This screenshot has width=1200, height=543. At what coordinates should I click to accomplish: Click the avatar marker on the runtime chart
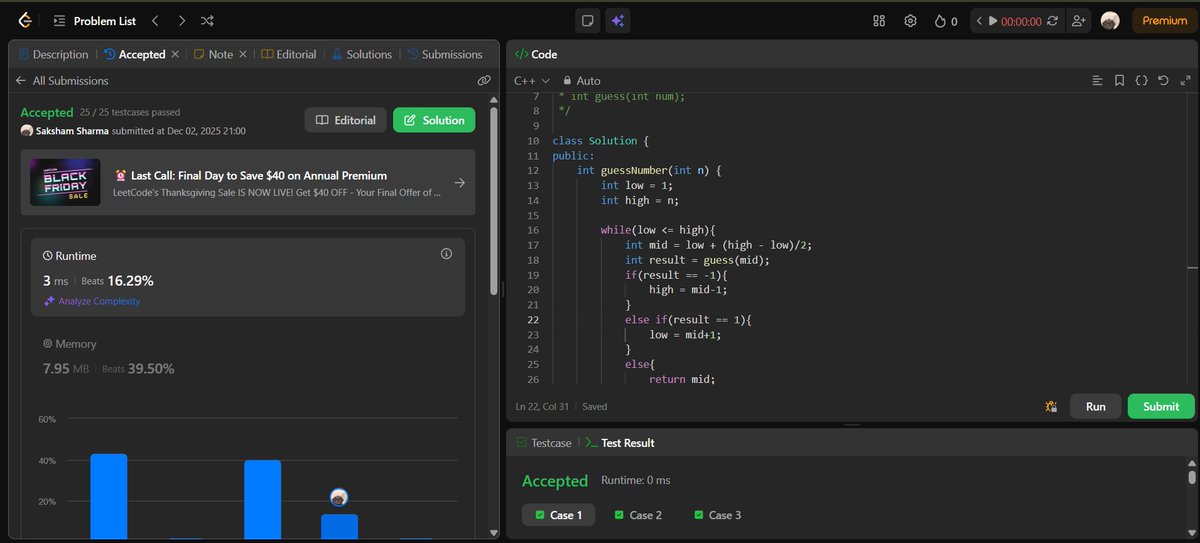[339, 497]
